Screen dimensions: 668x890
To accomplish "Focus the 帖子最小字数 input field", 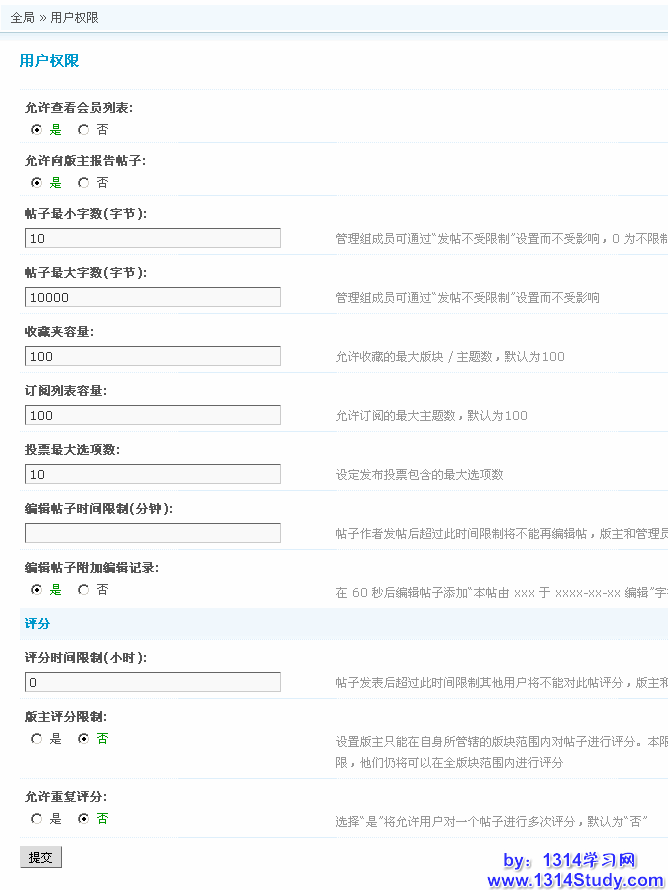I will [153, 238].
